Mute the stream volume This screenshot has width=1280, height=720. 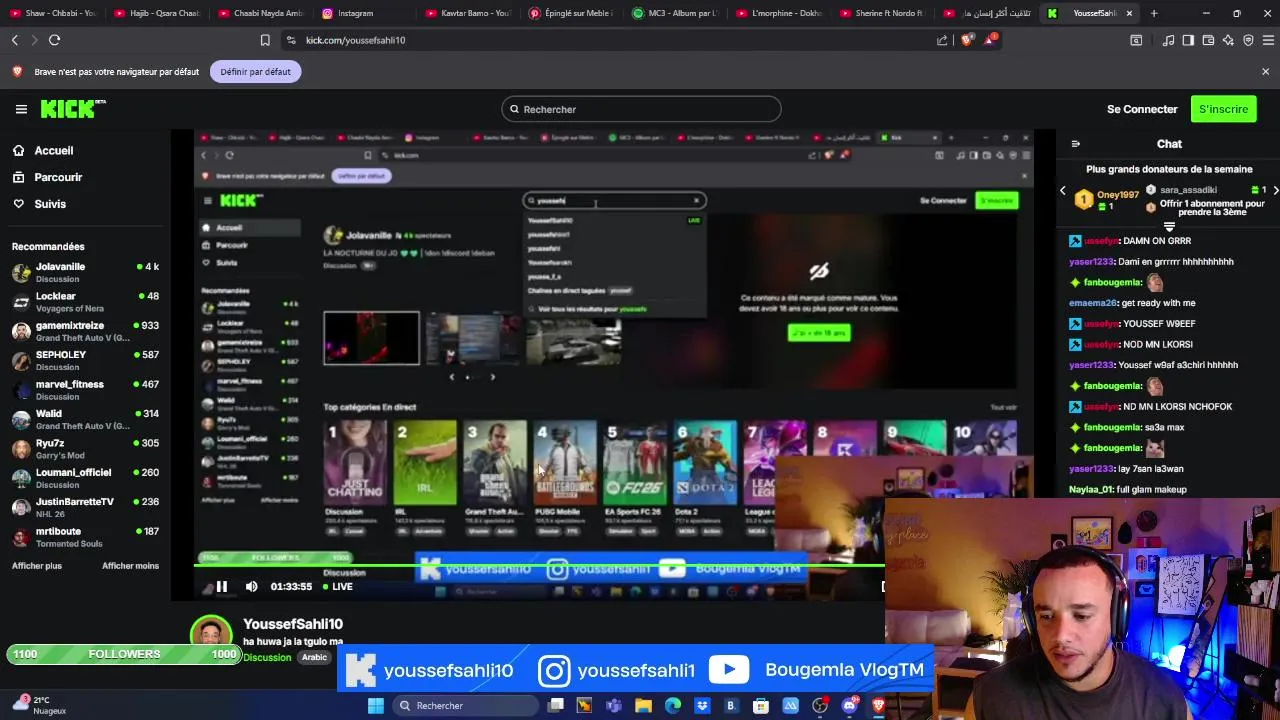point(251,587)
